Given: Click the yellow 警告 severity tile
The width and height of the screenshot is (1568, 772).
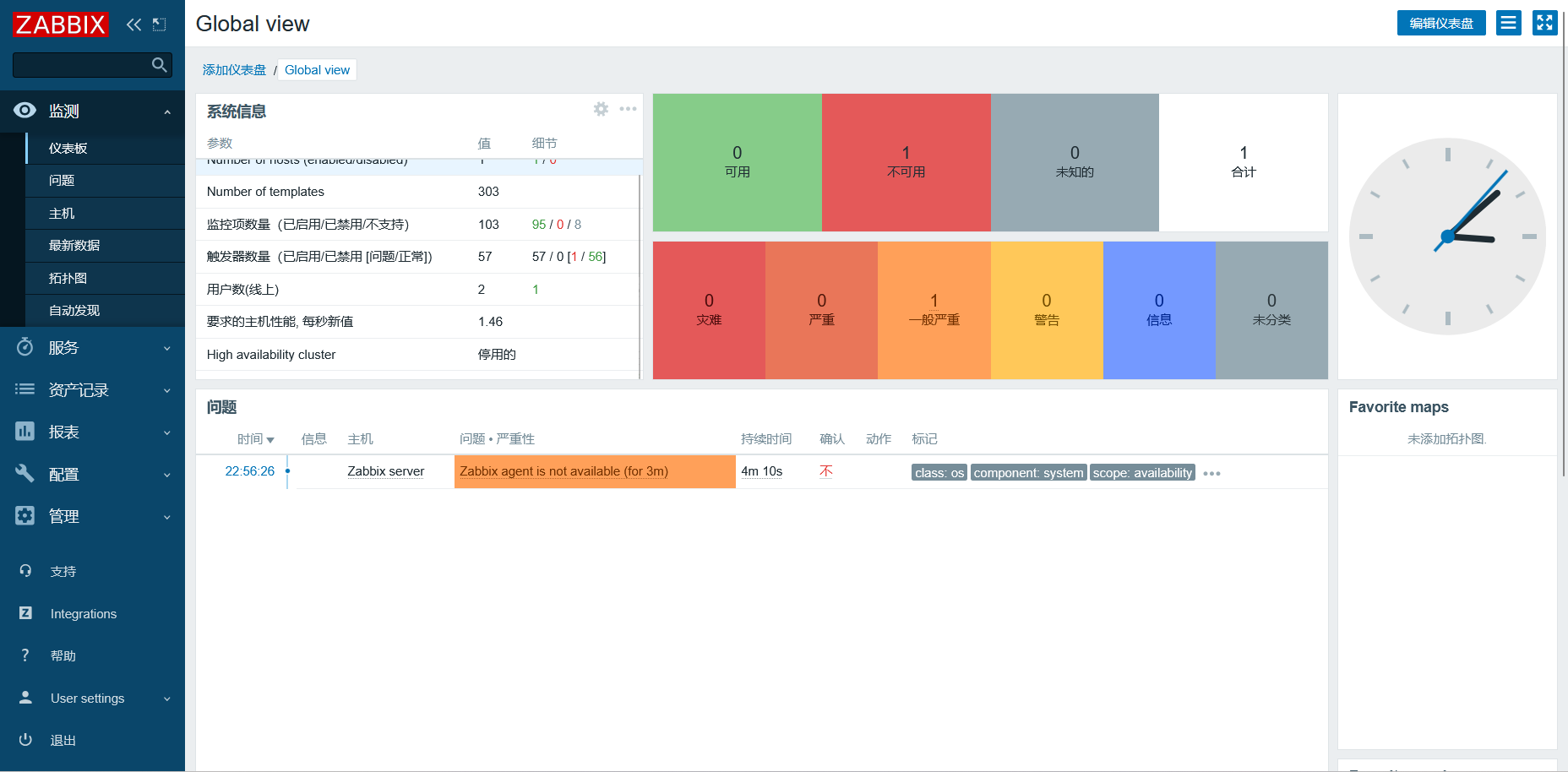Looking at the screenshot, I should 1047,310.
